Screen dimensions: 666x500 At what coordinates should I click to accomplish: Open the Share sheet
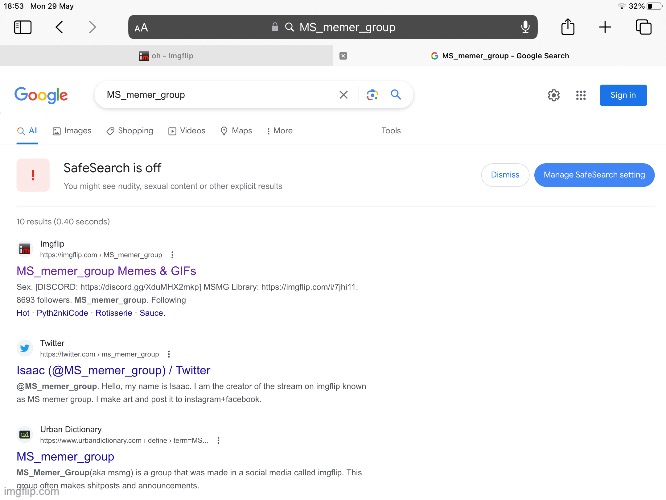(x=567, y=27)
